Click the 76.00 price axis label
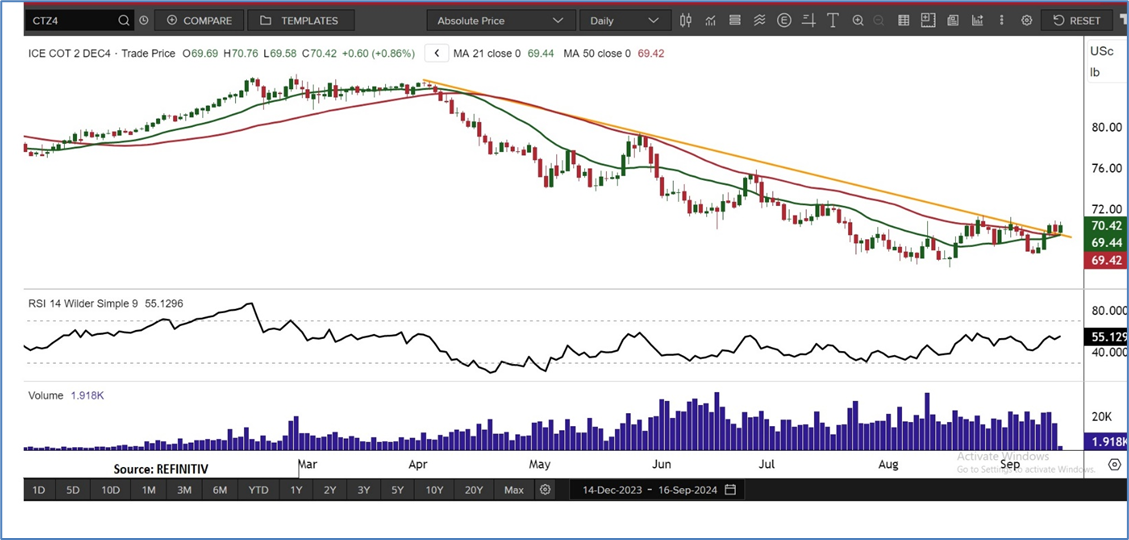 pyautogui.click(x=1107, y=168)
